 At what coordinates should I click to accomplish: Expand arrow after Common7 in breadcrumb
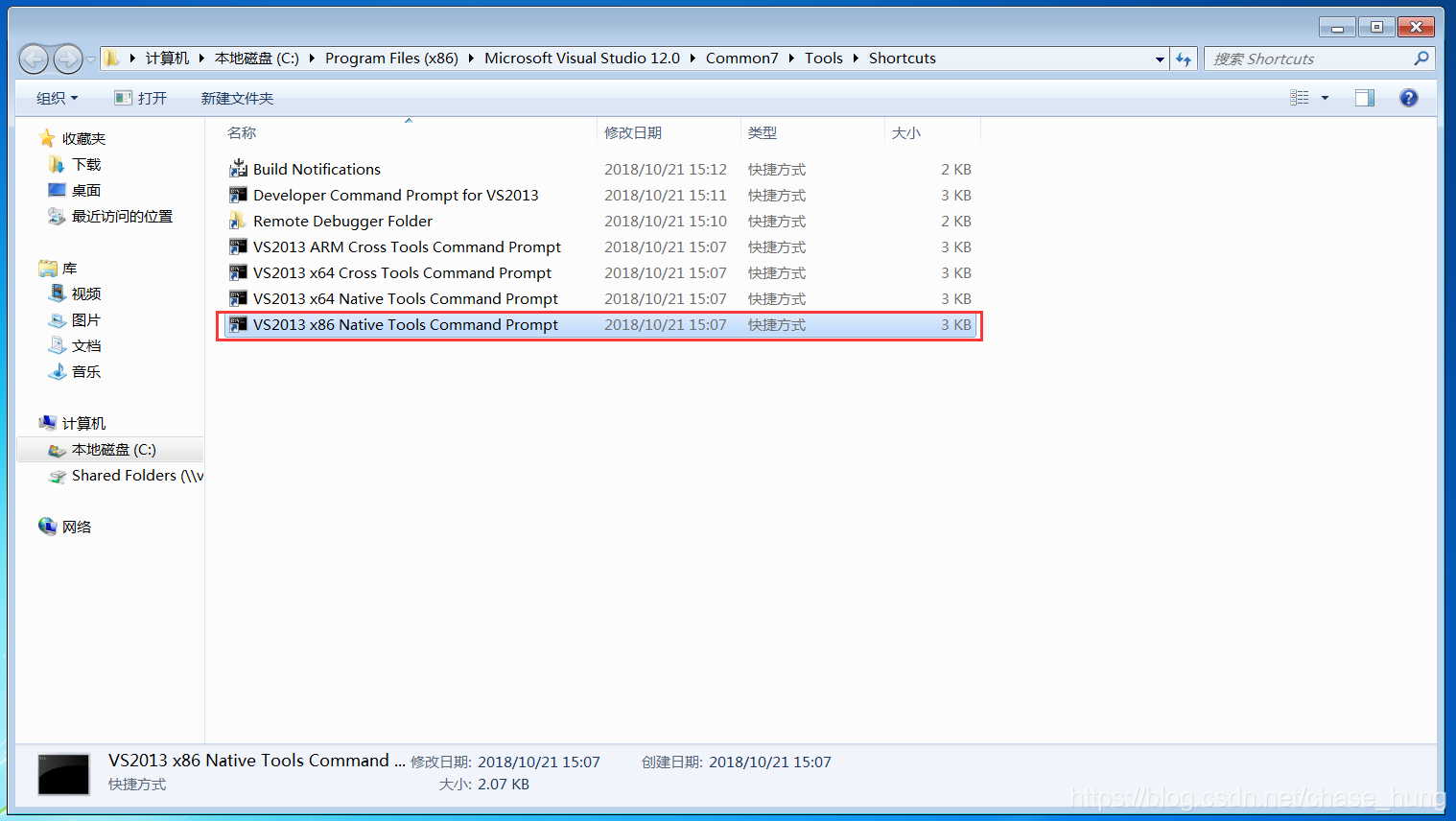pyautogui.click(x=791, y=59)
